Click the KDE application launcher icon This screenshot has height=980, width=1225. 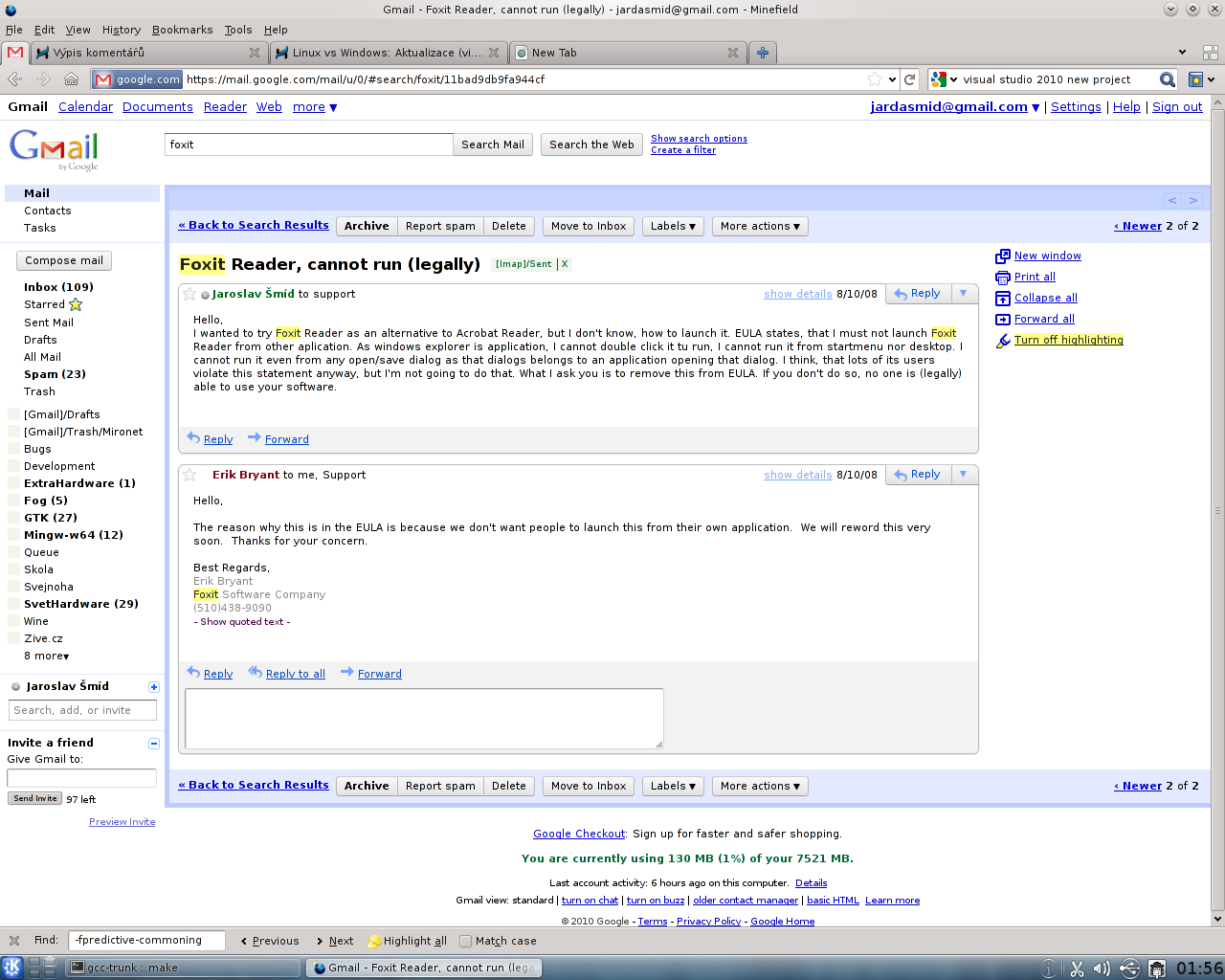coord(12,968)
